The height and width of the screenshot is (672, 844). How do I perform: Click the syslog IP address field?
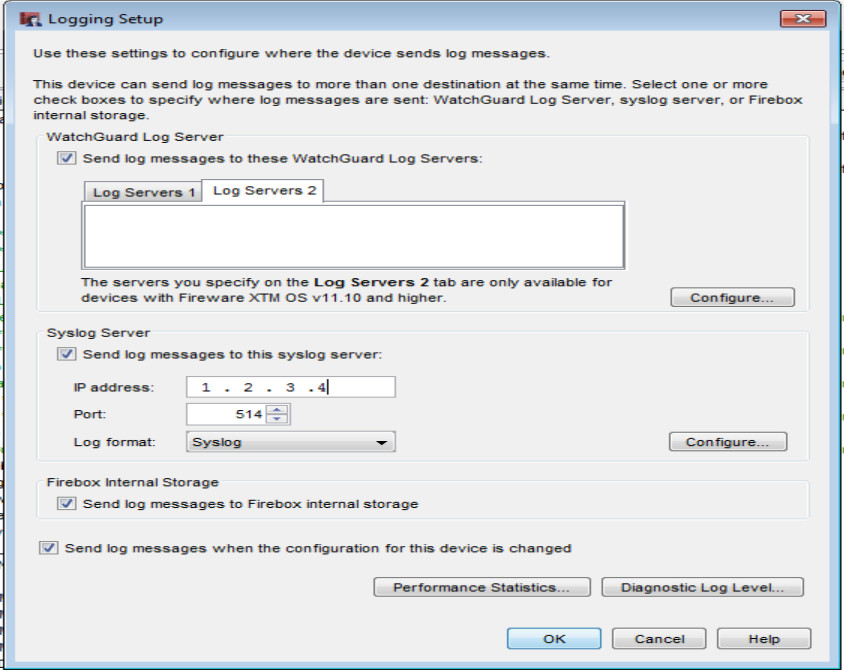pos(291,387)
